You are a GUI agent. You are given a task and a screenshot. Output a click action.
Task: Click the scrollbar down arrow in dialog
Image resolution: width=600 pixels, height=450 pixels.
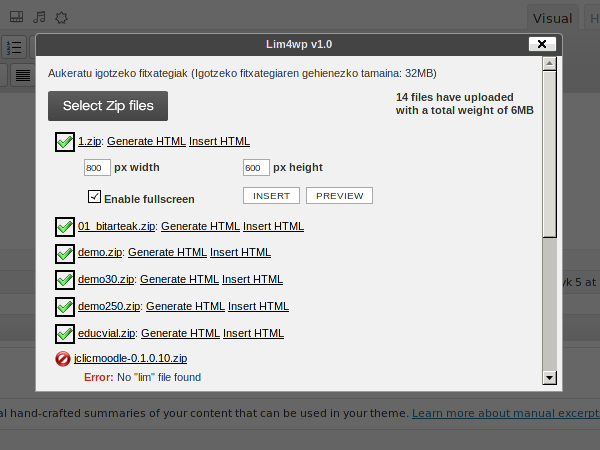click(x=549, y=378)
